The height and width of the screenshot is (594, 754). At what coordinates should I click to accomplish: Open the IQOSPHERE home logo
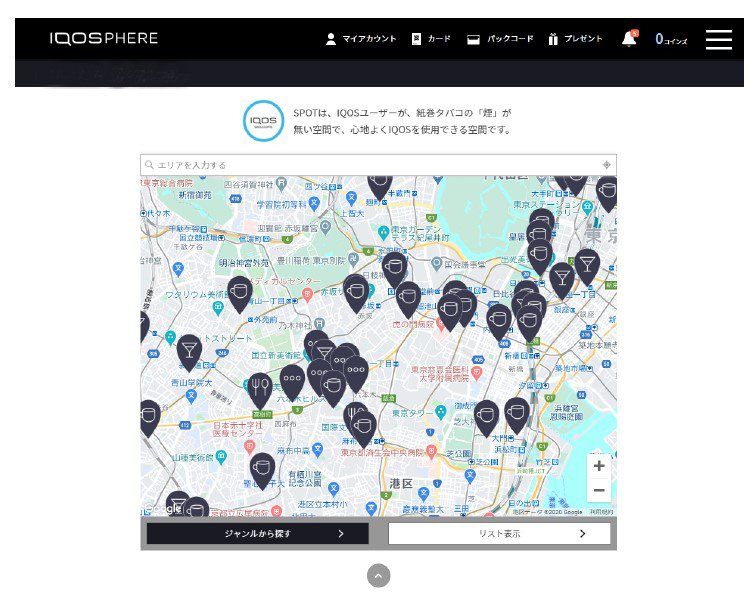point(103,38)
